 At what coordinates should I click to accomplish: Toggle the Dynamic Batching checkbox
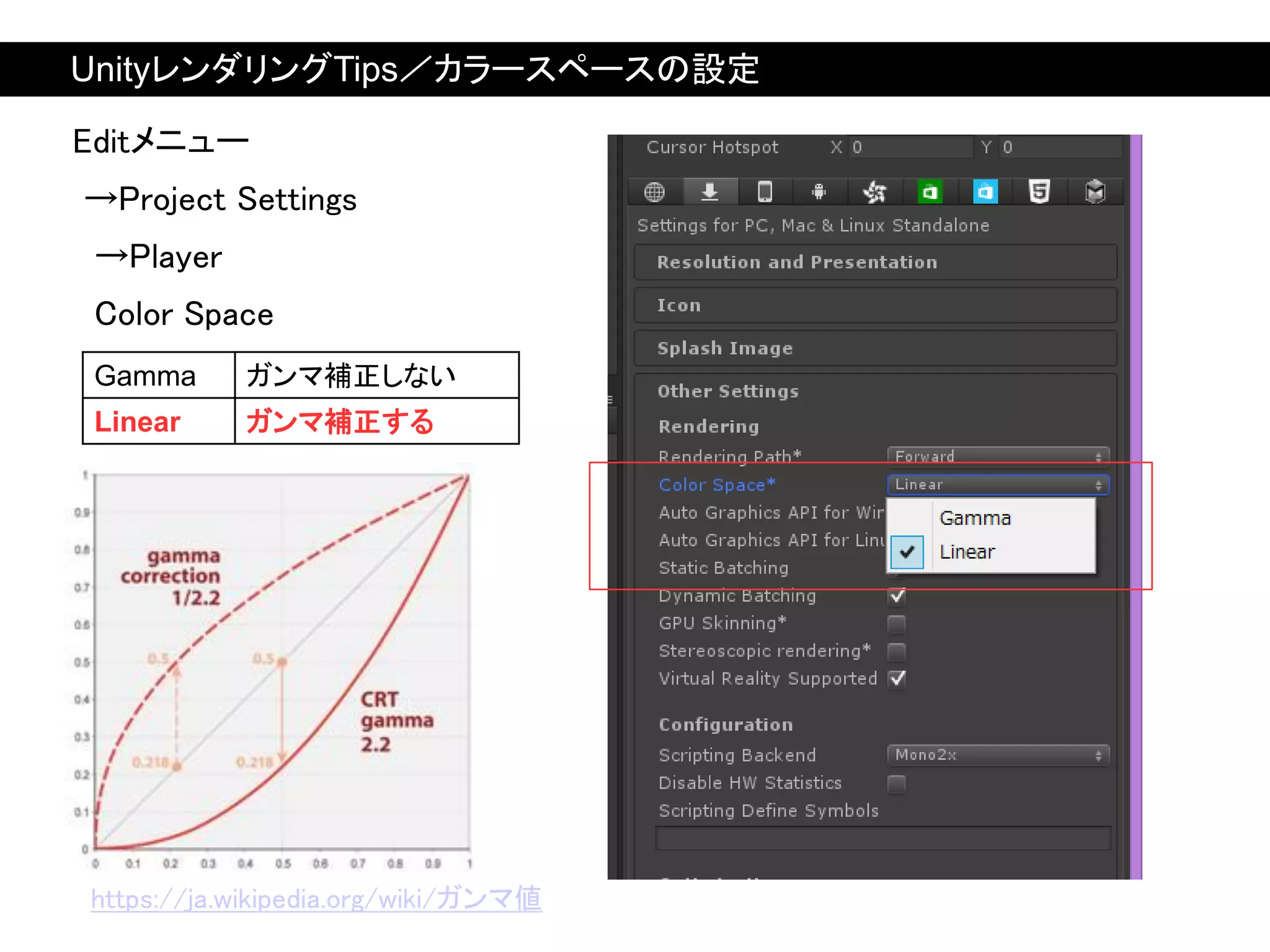[897, 596]
